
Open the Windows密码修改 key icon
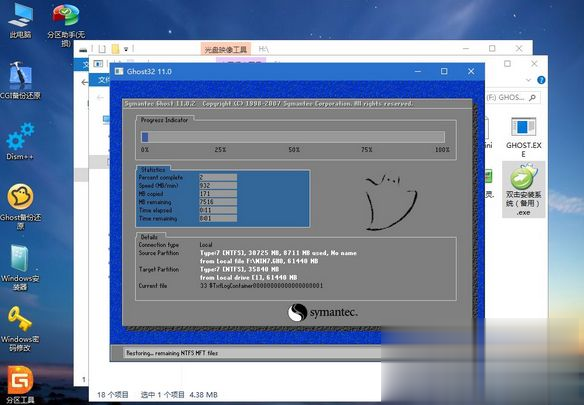tap(20, 328)
